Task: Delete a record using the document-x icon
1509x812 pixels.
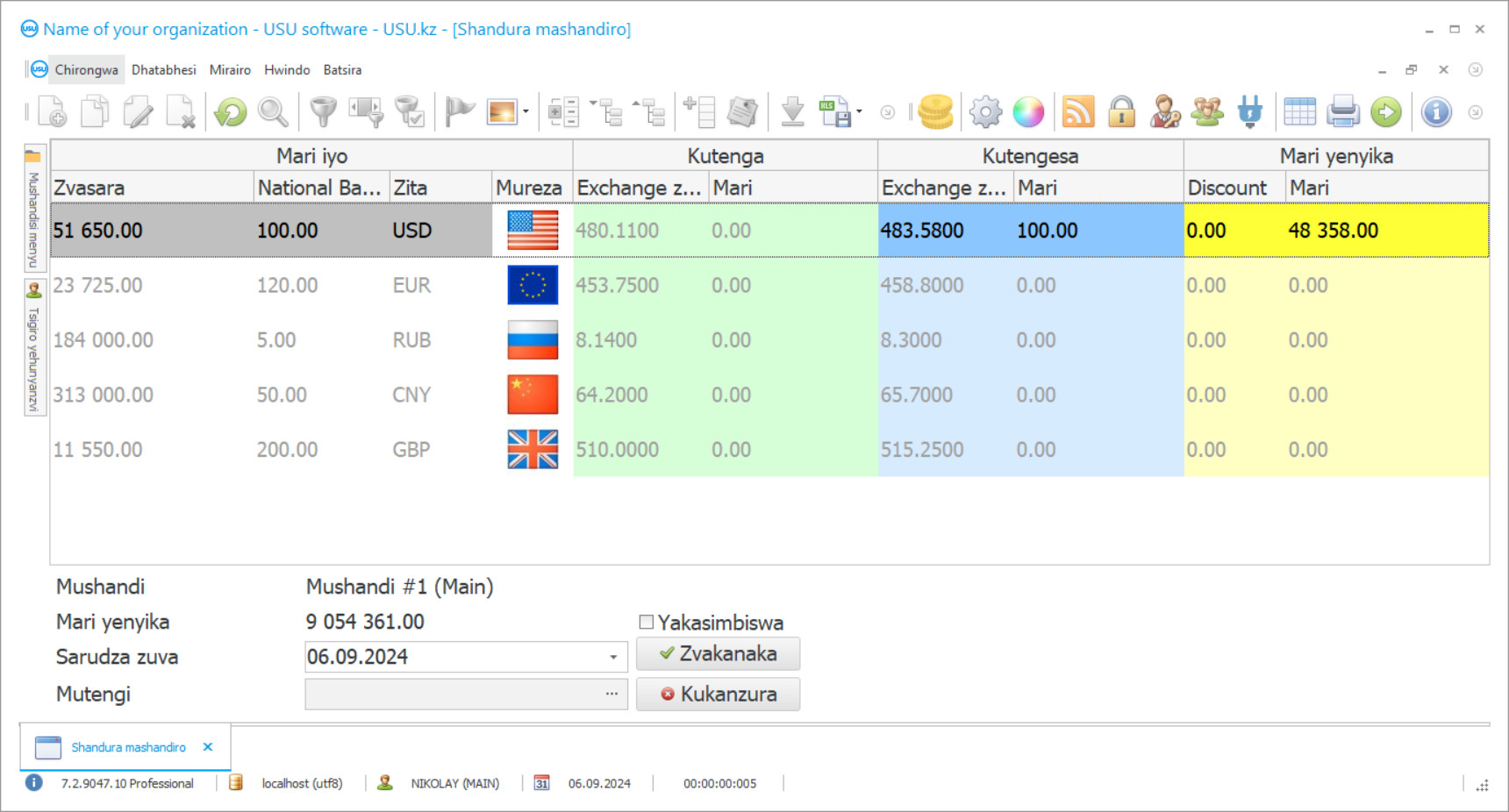Action: 182,112
